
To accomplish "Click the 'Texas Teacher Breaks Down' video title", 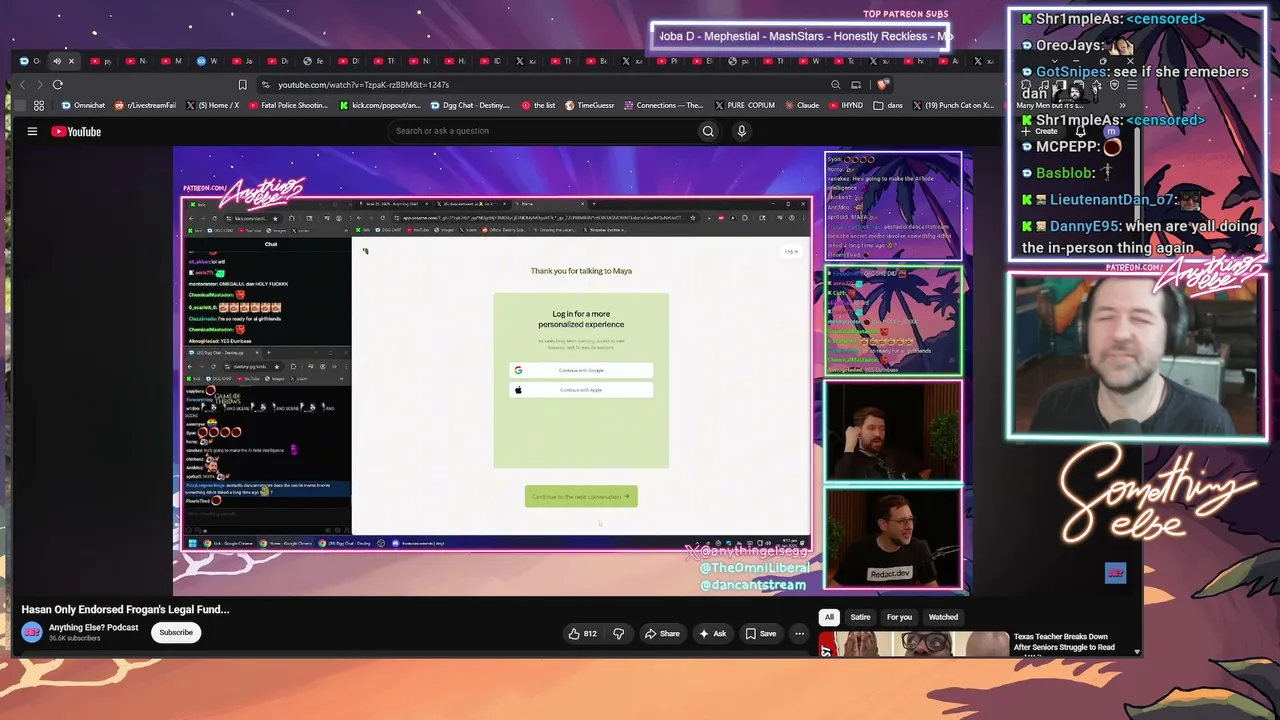I will [x=1064, y=642].
